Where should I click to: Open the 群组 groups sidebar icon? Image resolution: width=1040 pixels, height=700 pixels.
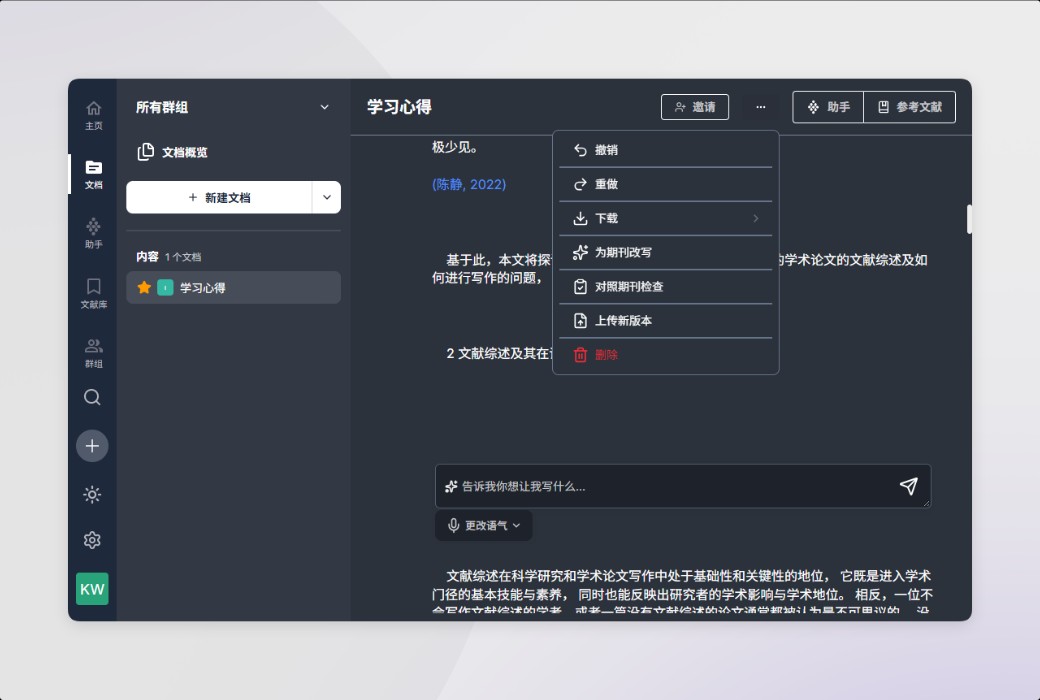coord(94,352)
